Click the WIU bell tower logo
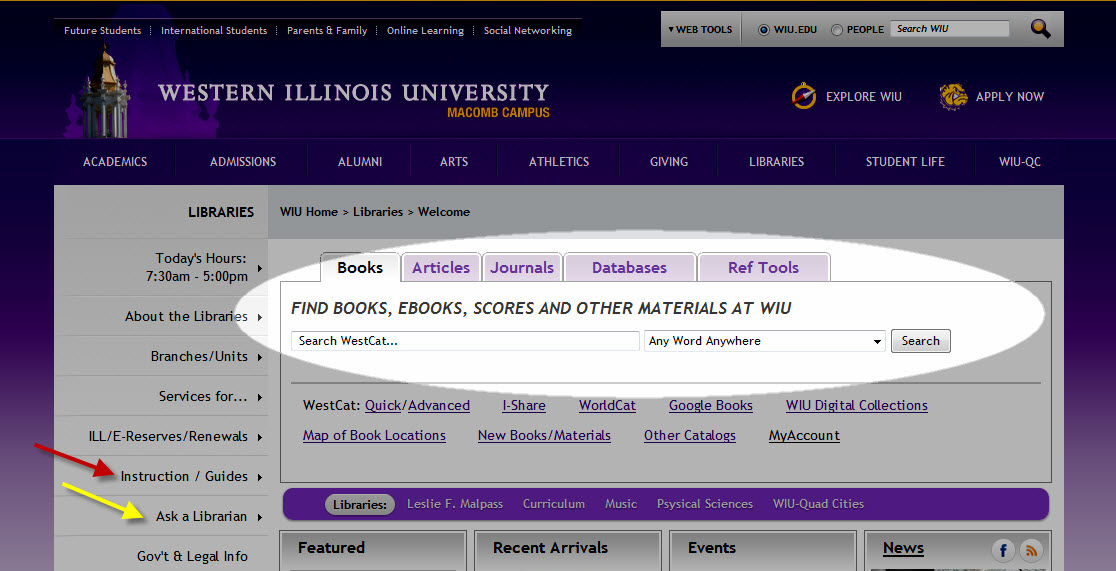The width and height of the screenshot is (1116, 571). (105, 91)
